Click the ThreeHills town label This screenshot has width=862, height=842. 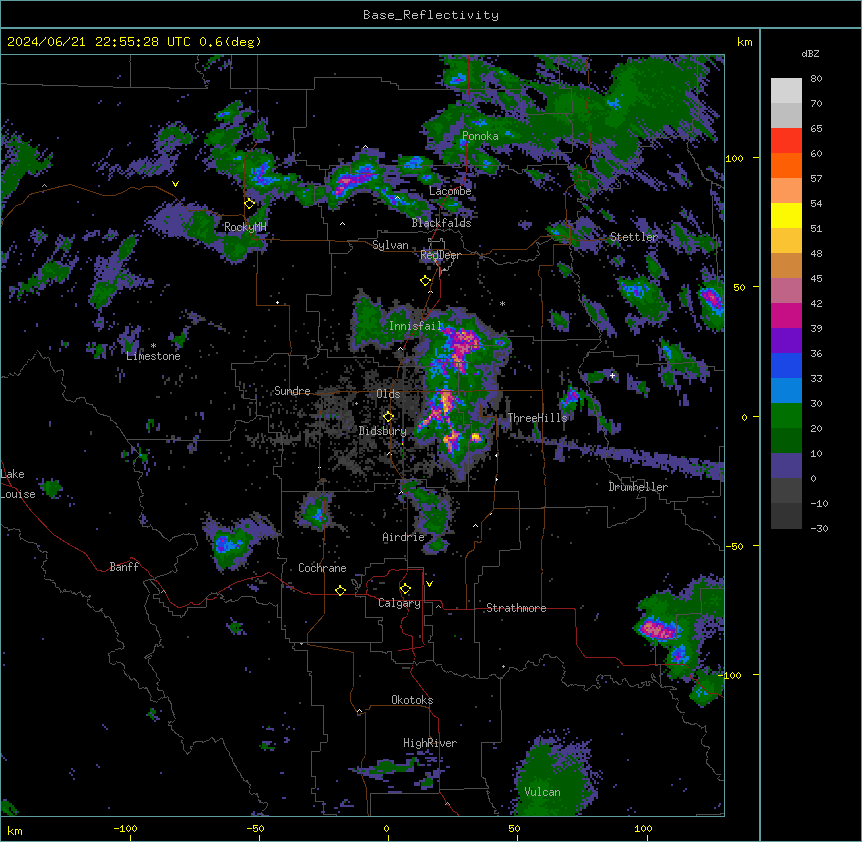(x=537, y=418)
